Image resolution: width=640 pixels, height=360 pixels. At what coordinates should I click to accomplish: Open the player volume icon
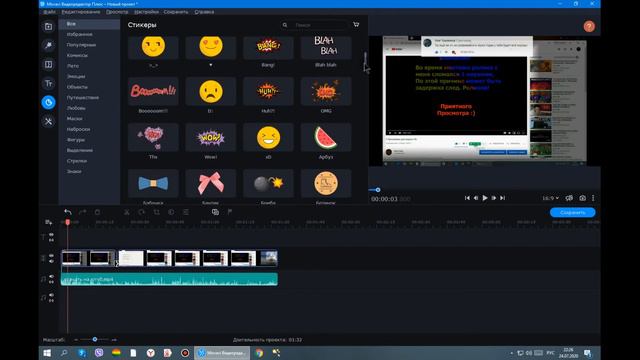(x=569, y=198)
